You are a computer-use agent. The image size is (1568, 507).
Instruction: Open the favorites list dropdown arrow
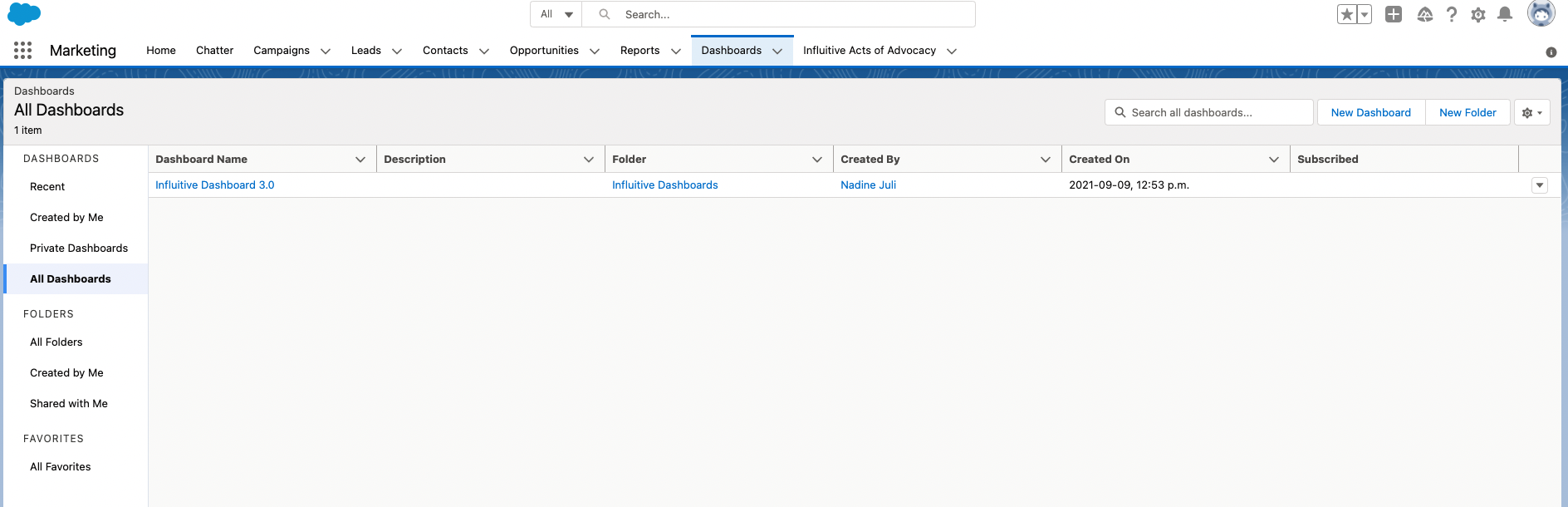tap(1365, 14)
